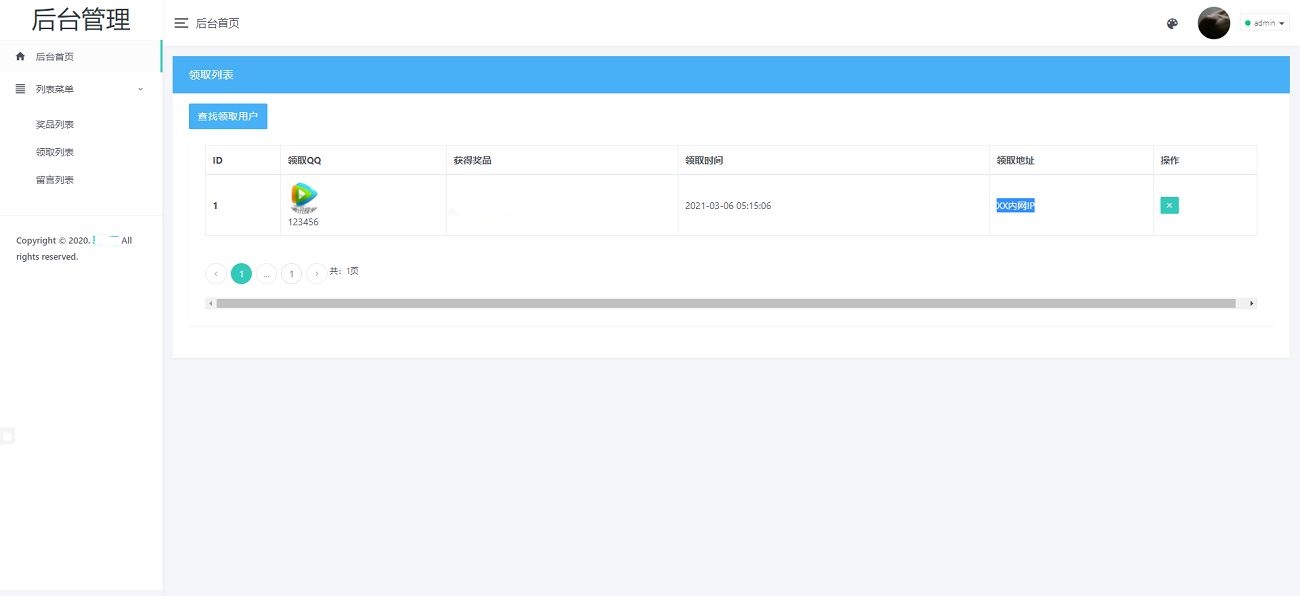
Task: Open 留言列表 submenu item
Action: click(55, 180)
